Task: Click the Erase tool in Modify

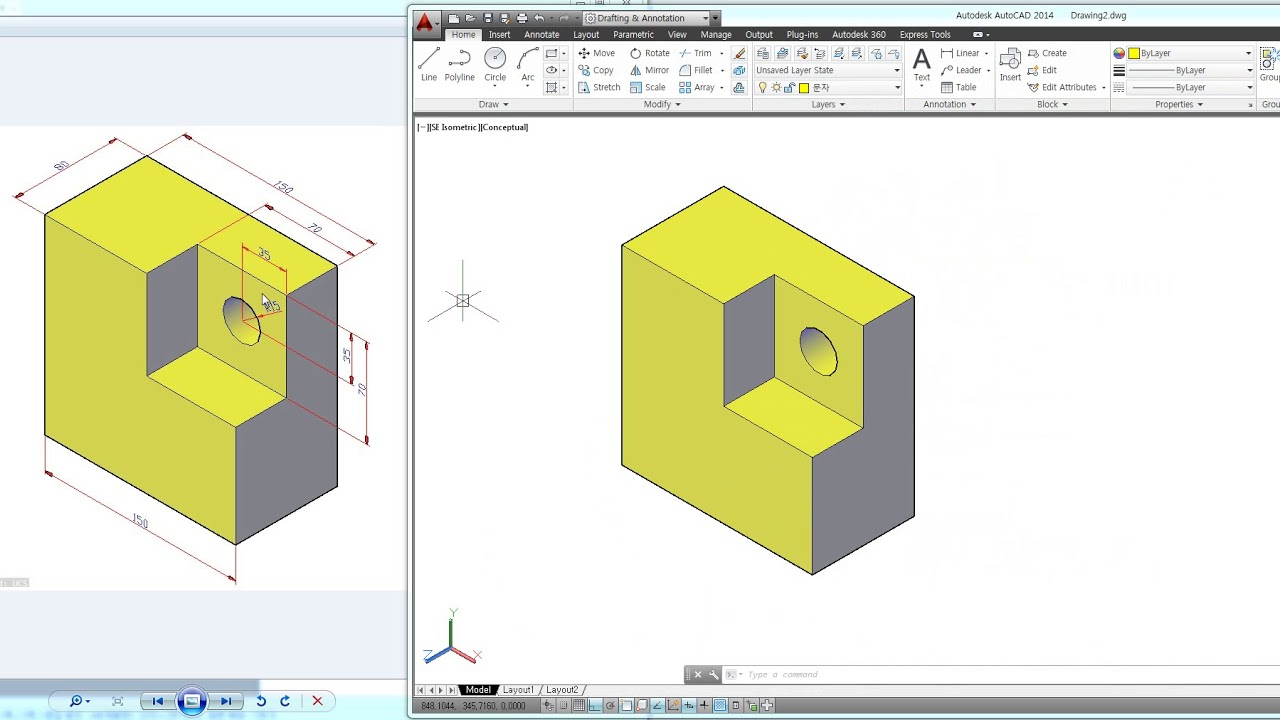Action: pos(739,53)
